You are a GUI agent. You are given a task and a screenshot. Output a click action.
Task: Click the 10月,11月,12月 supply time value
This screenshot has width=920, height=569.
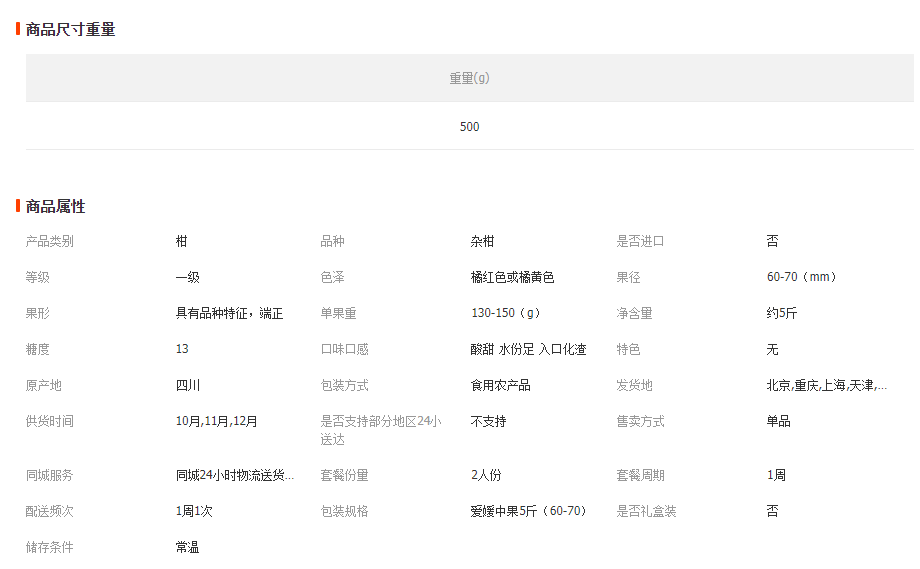(x=217, y=421)
